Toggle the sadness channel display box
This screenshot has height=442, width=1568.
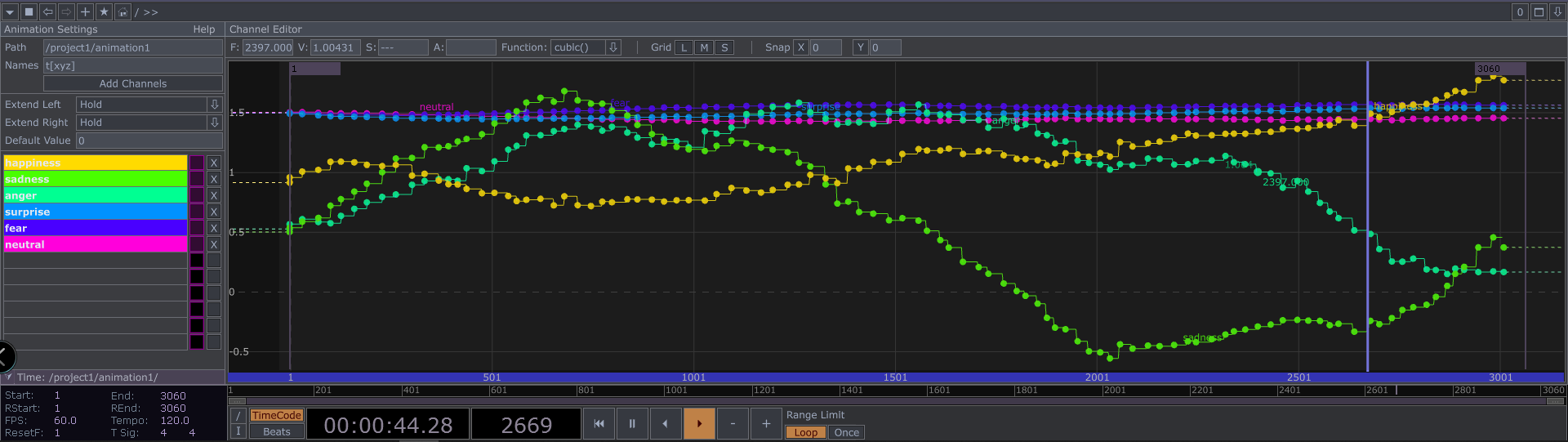[197, 179]
